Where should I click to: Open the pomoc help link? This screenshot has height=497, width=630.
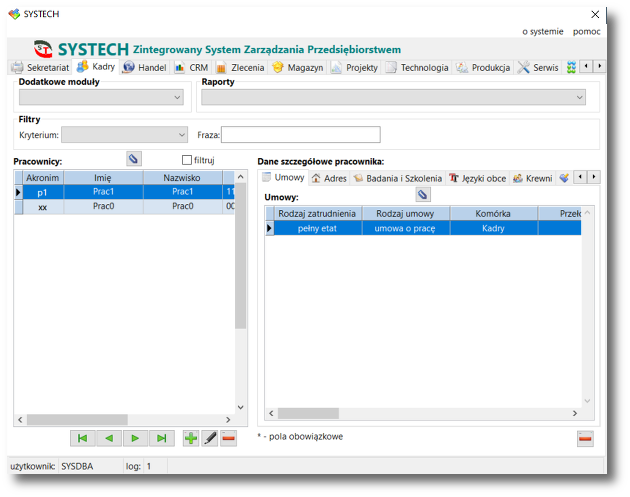tap(586, 31)
